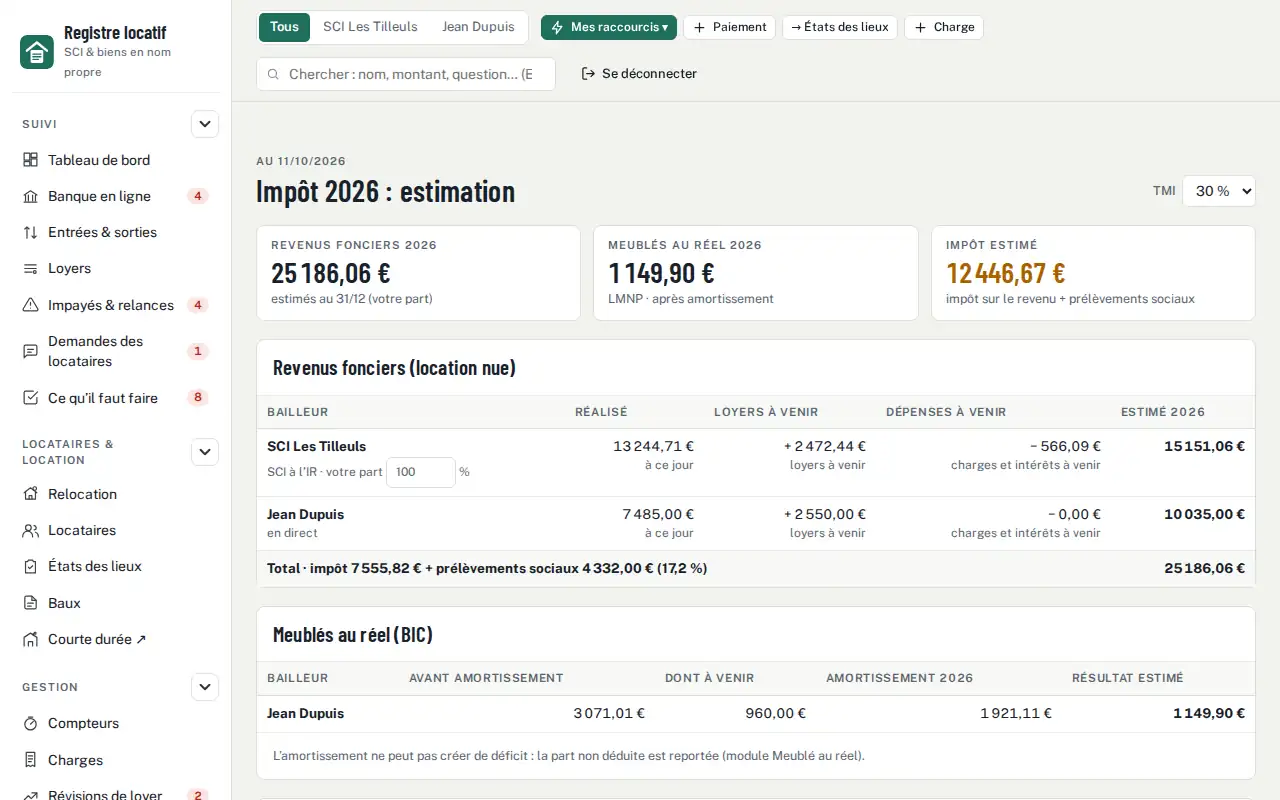This screenshot has height=800, width=1280.
Task: Click the 3 071,01 € avant amortissement cell
Action: point(609,713)
